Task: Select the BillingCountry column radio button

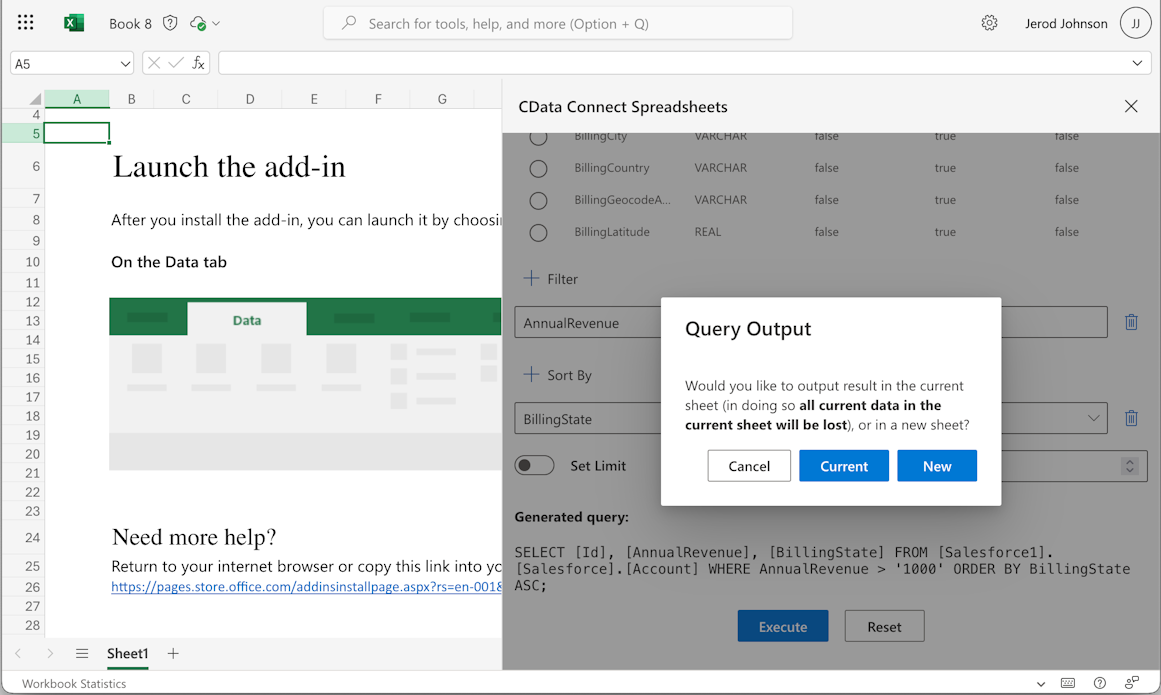Action: [x=538, y=168]
